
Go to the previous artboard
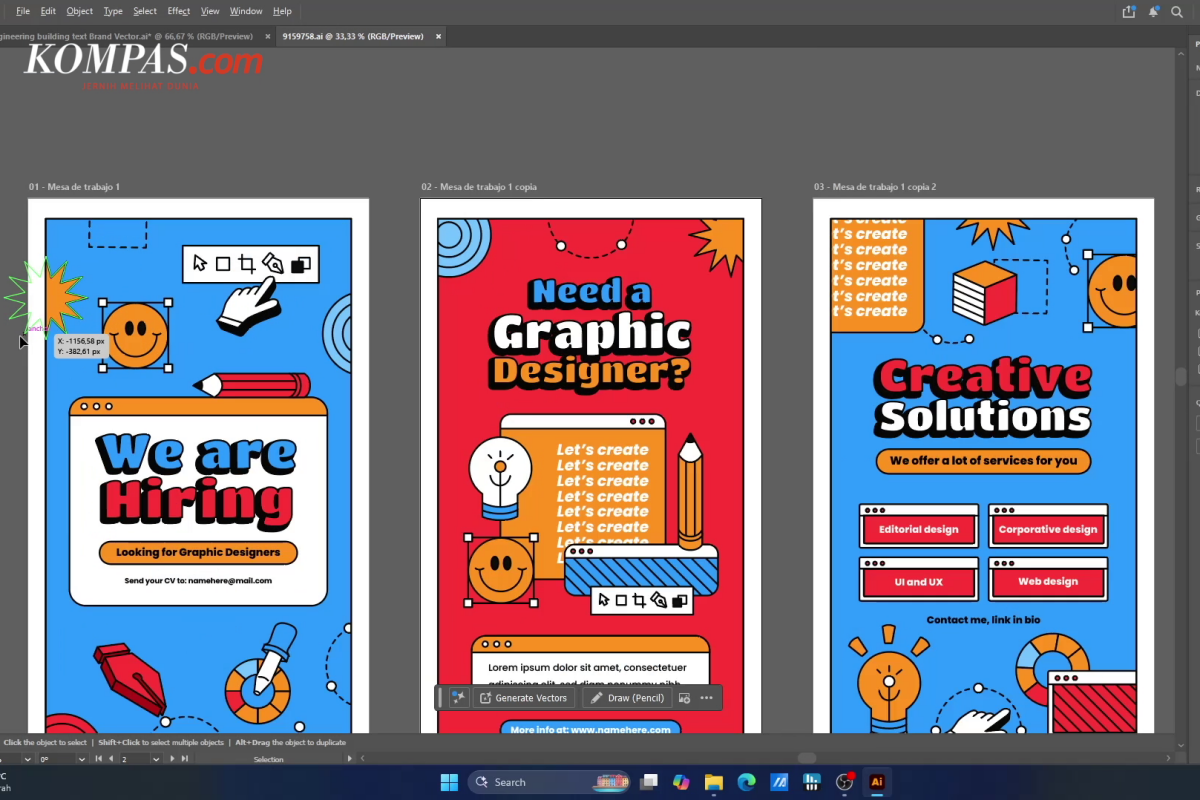point(110,759)
